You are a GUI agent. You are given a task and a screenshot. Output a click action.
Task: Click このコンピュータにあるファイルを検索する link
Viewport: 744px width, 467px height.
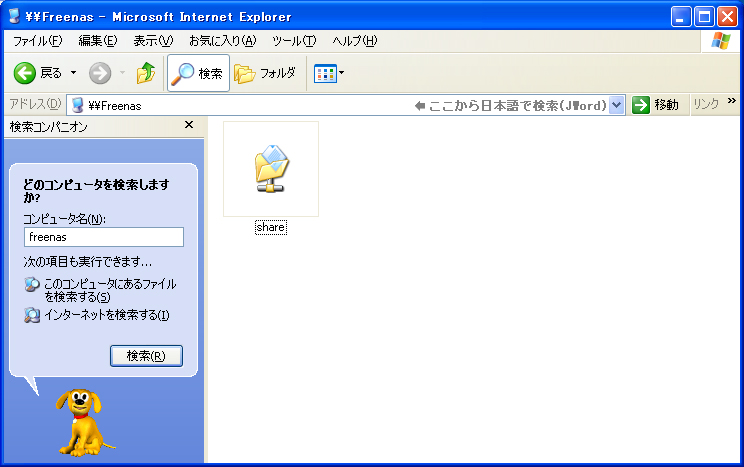pyautogui.click(x=110, y=290)
